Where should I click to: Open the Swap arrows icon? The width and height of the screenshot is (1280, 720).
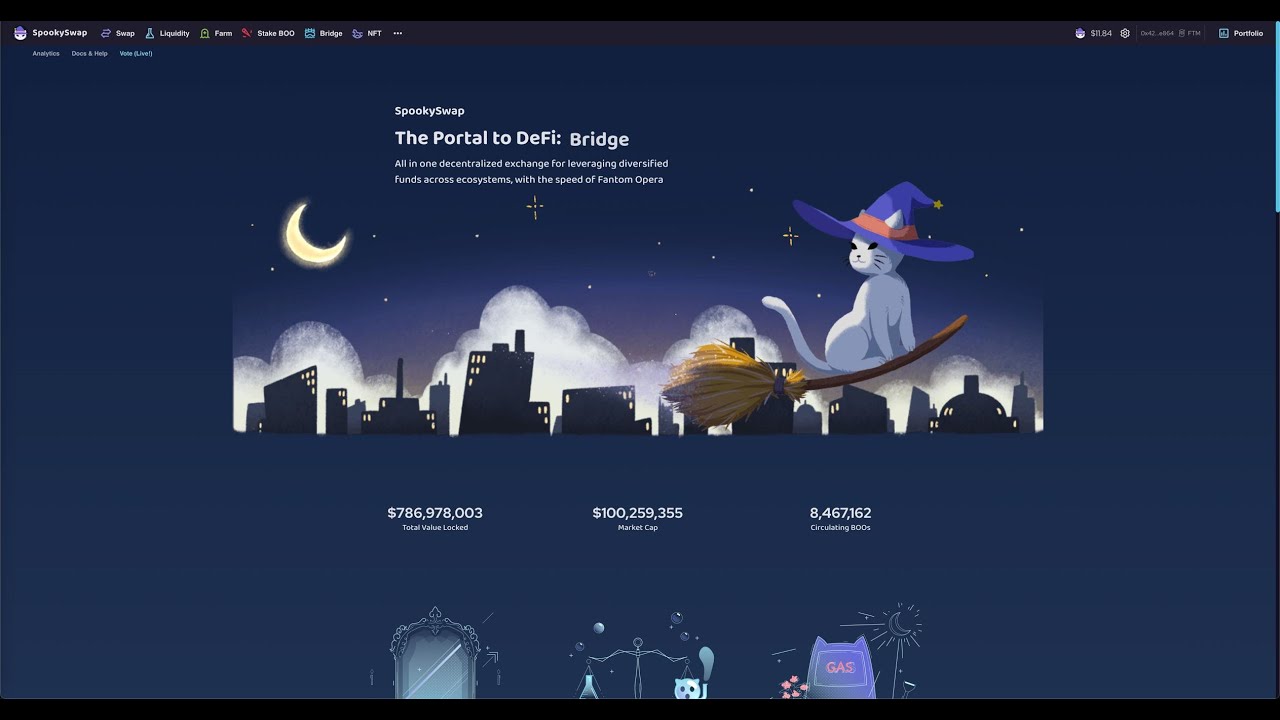[x=106, y=33]
